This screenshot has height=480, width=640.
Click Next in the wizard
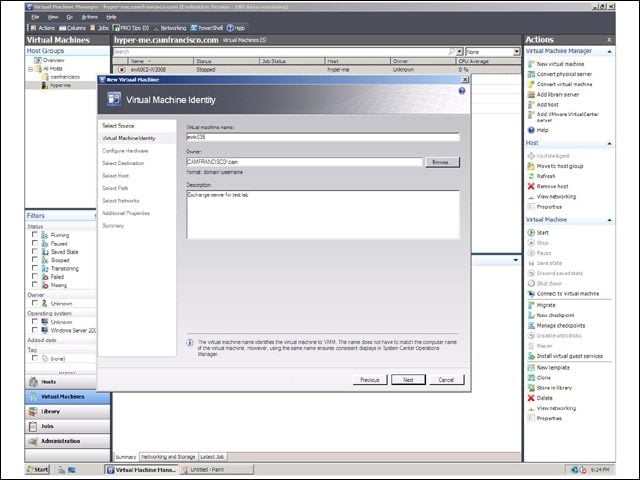click(x=408, y=380)
